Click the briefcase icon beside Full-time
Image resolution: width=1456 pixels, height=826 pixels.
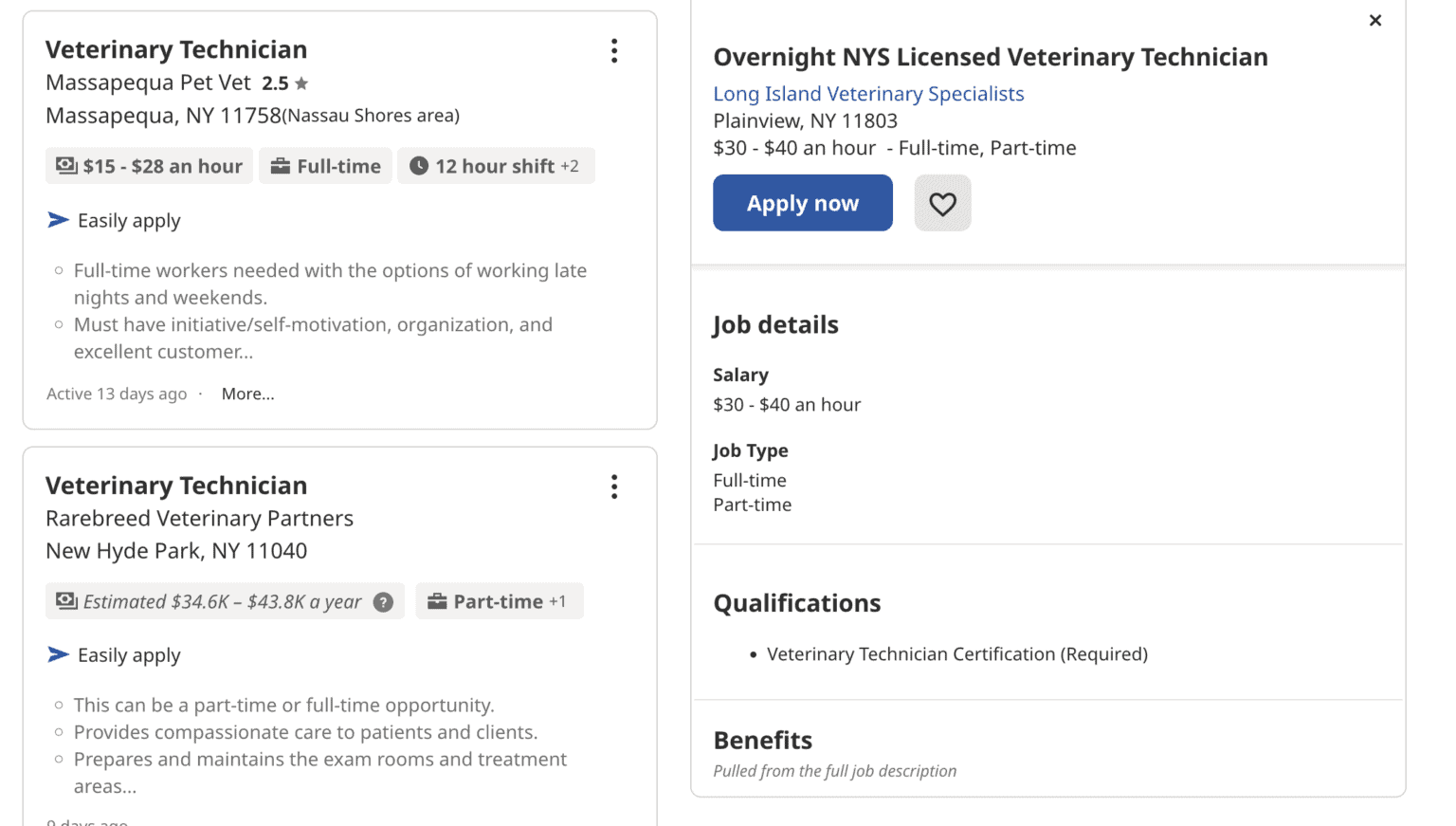point(281,165)
